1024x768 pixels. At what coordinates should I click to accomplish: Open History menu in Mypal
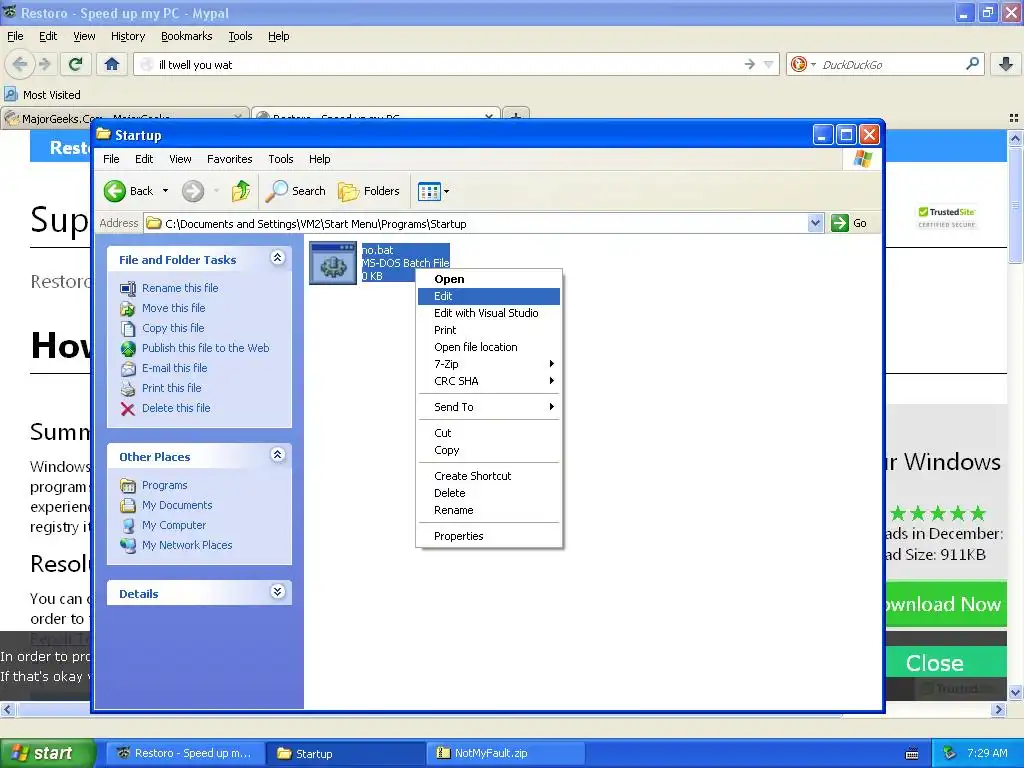(x=127, y=36)
